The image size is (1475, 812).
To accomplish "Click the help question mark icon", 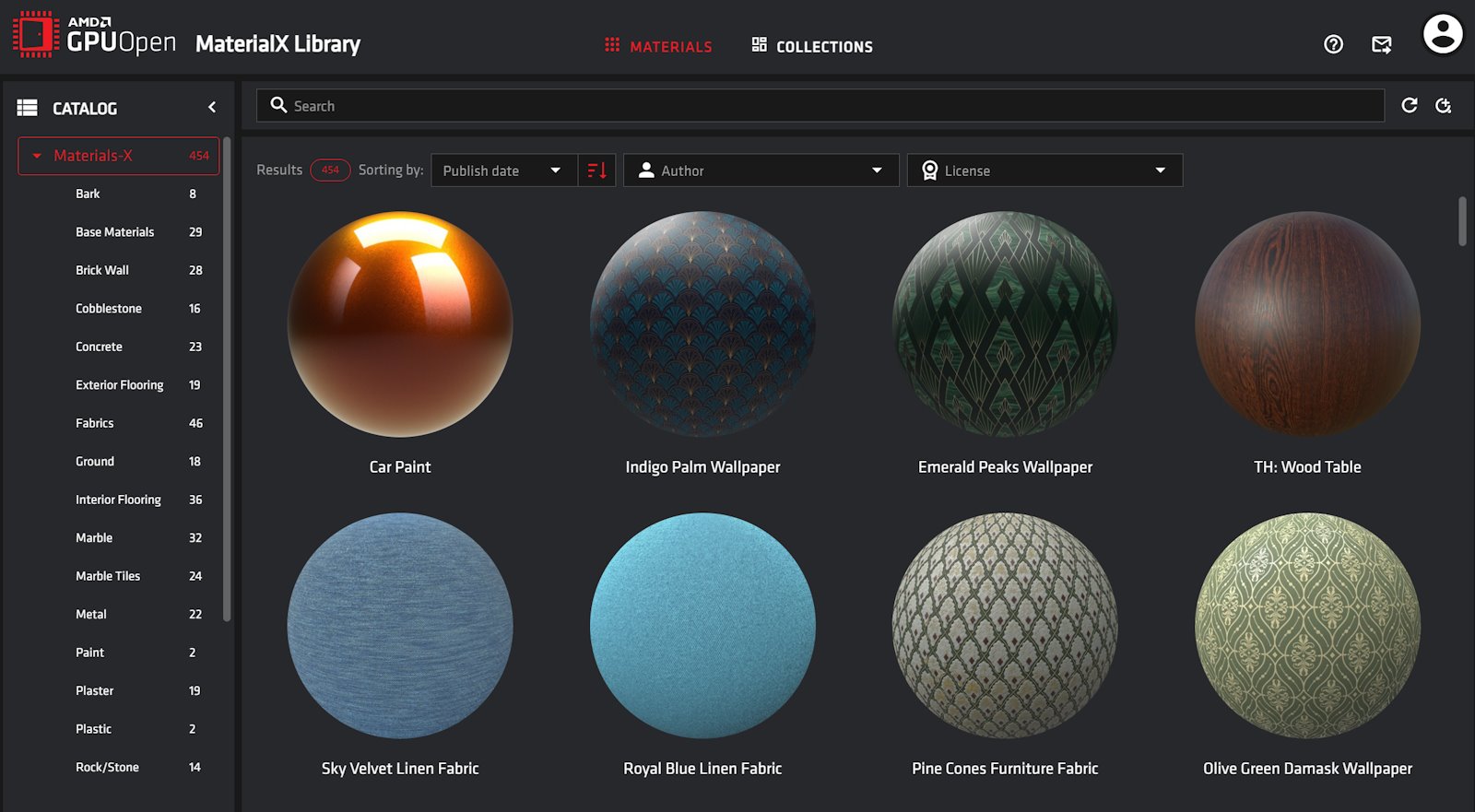I will pos(1333,44).
